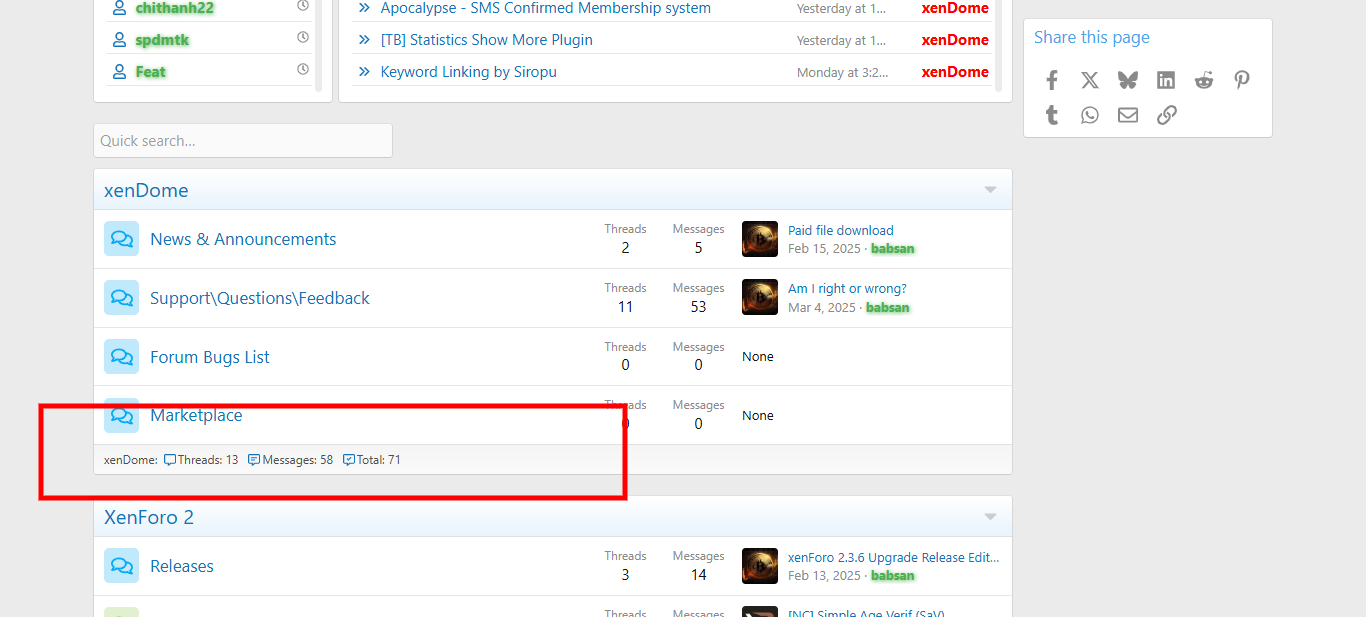Click 'Feb 13, 2025' date text
Screen dimensions: 1366x617
(824, 575)
